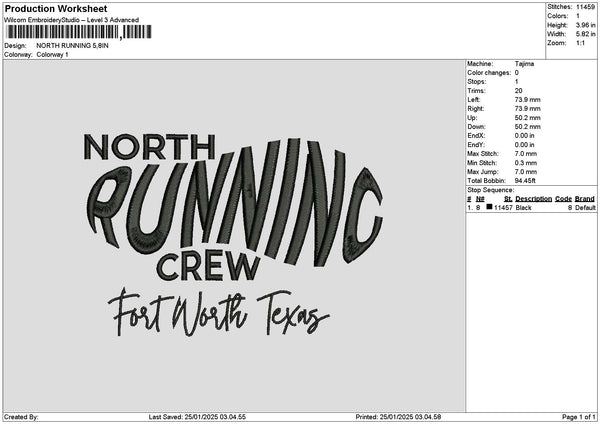Viewport: 600px width, 424px height.
Task: Click the Total Bobbin value 94.45ft
Action: [525, 181]
